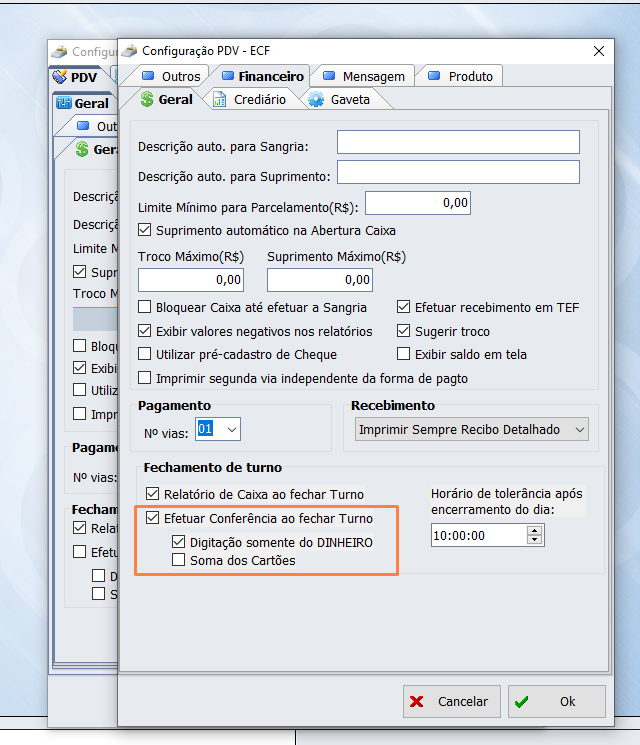Select the Crediário sub-tab
The image size is (640, 745).
click(x=259, y=100)
